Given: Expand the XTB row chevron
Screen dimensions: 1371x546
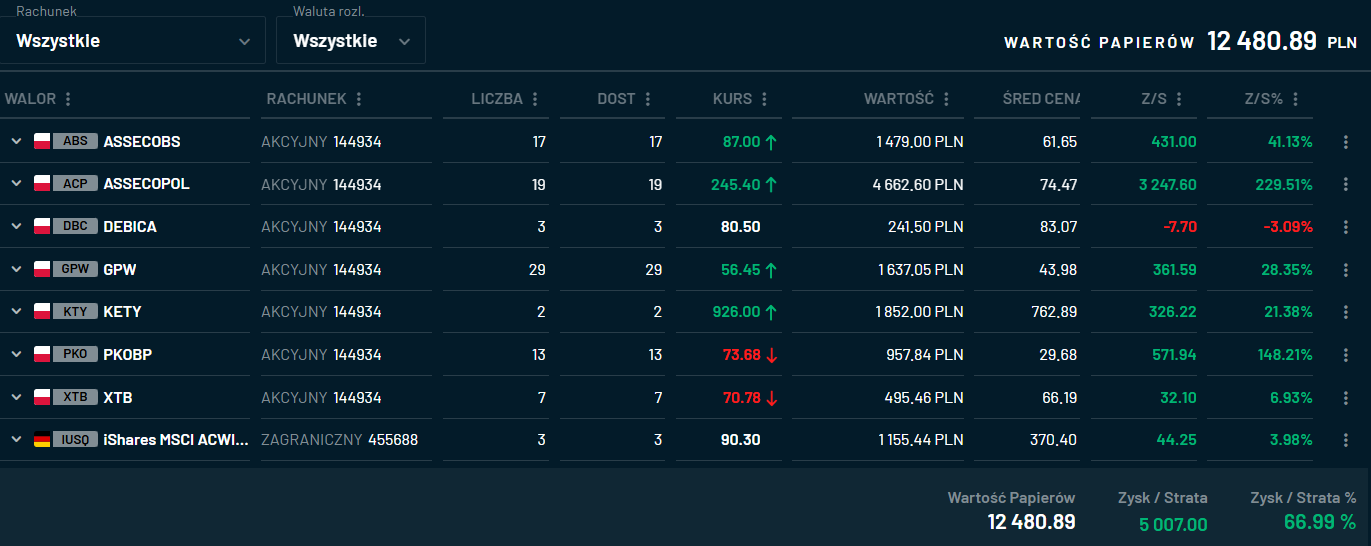Looking at the screenshot, I should point(16,398).
